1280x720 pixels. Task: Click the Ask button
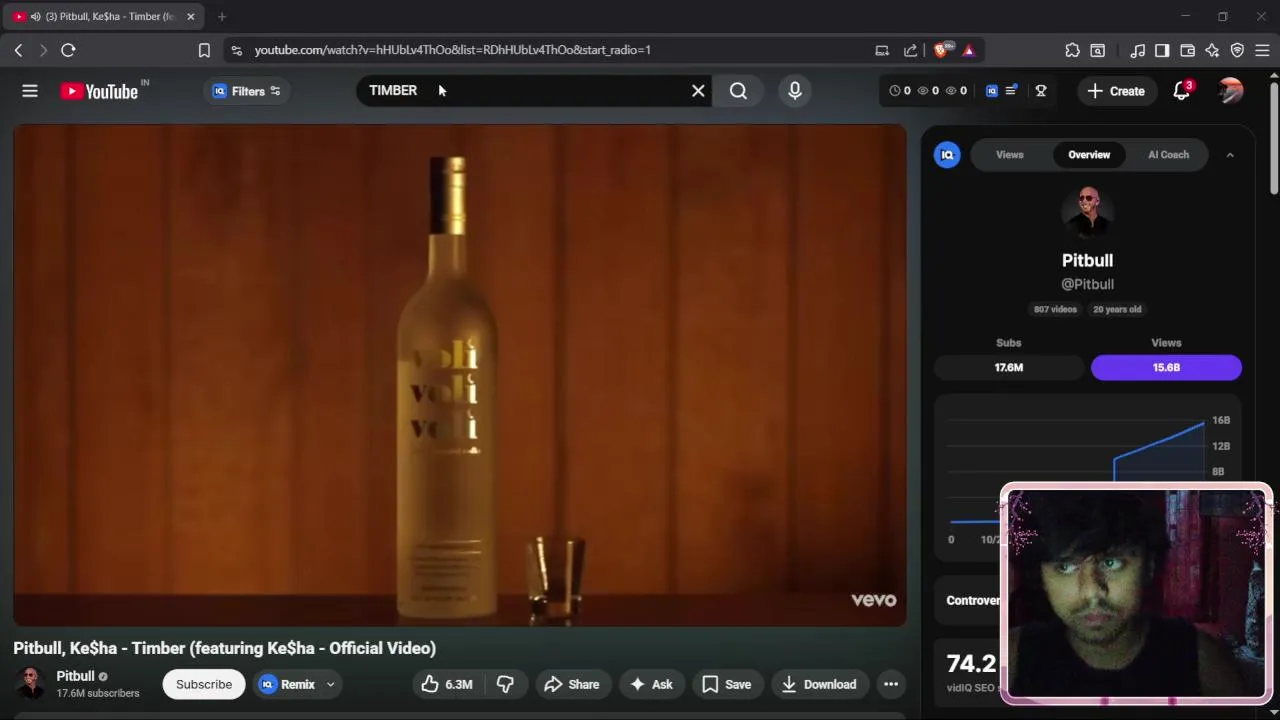tap(651, 684)
